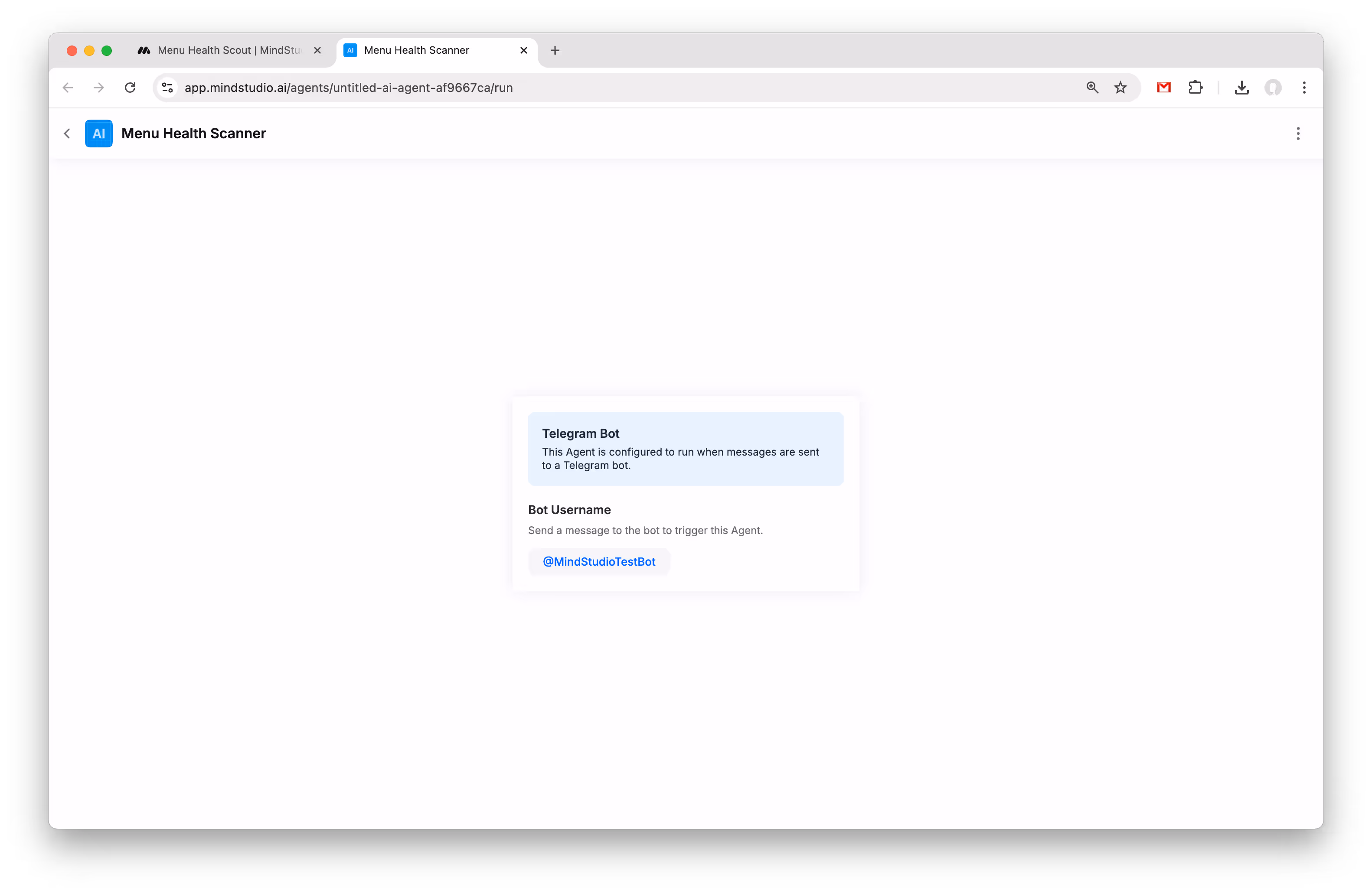1372x893 pixels.
Task: Click the browser forward navigation arrow
Action: [x=98, y=88]
